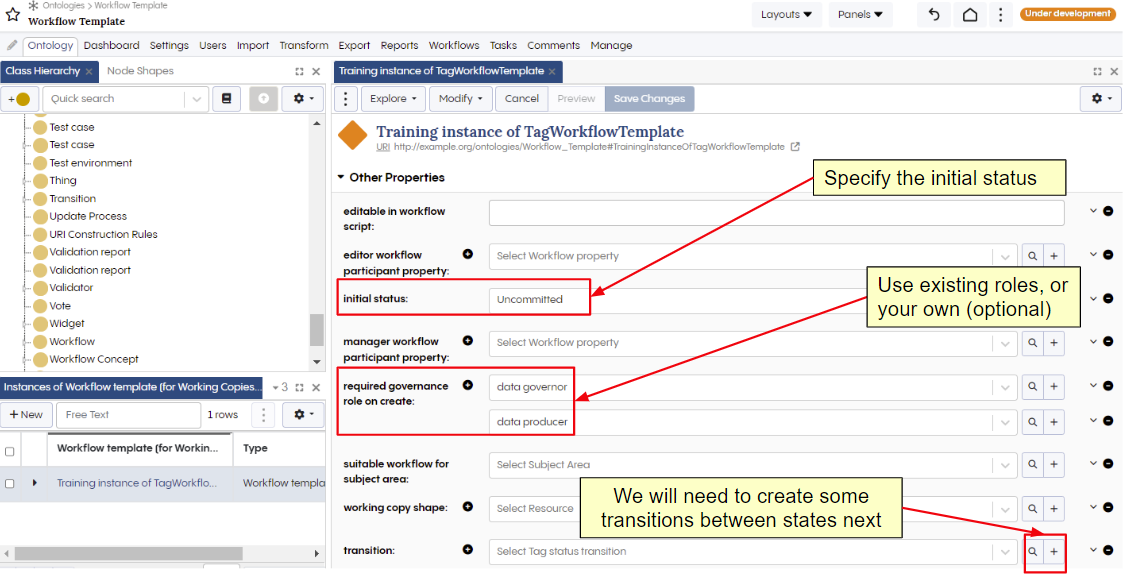Click the Free Text filter field
The width and height of the screenshot is (1127, 574).
pyautogui.click(x=129, y=415)
